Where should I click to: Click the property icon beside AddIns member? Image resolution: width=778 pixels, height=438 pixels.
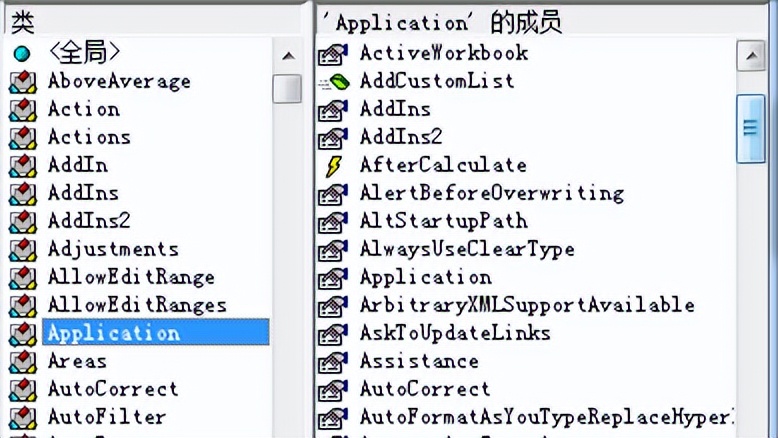point(332,111)
